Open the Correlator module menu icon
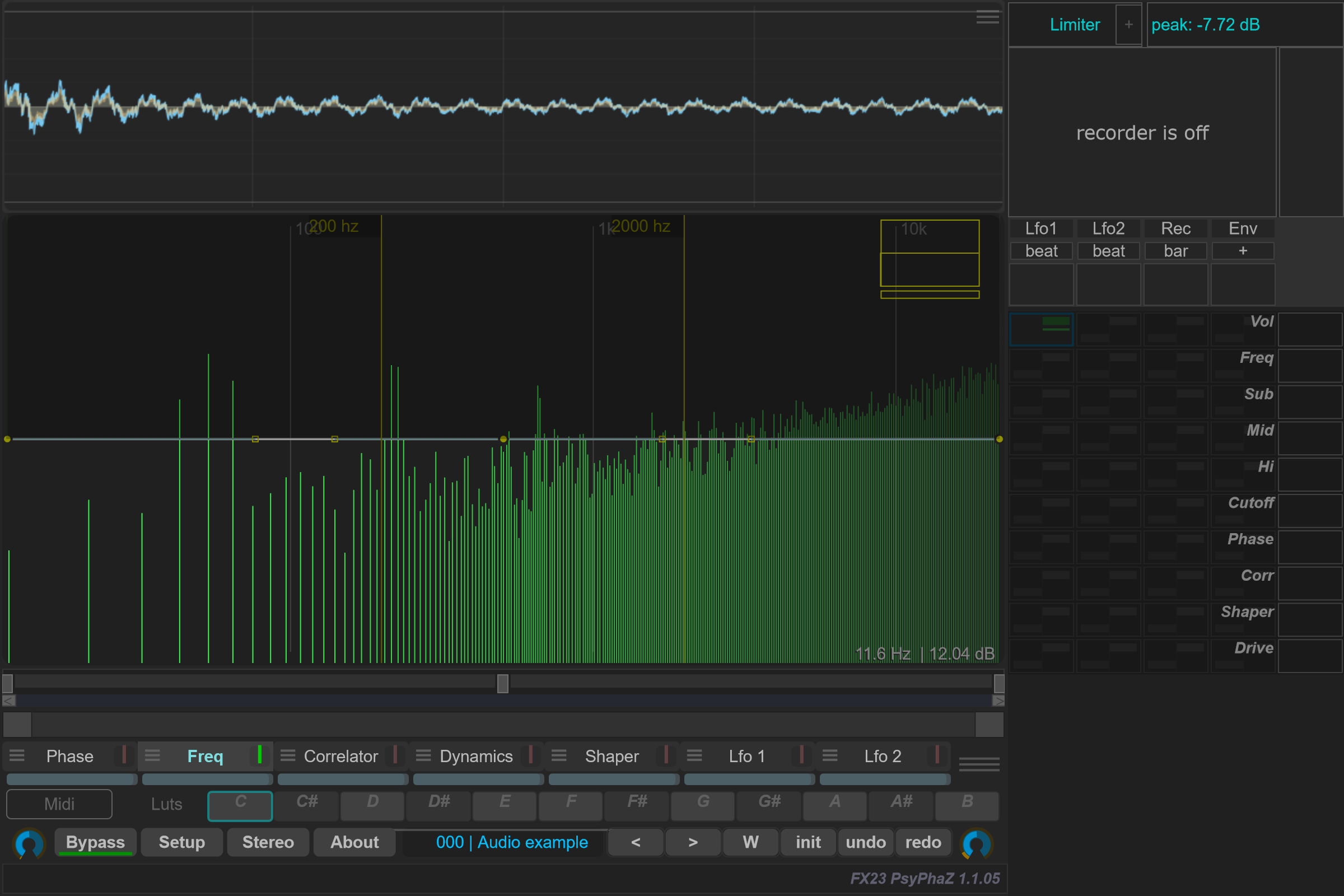 (x=288, y=755)
